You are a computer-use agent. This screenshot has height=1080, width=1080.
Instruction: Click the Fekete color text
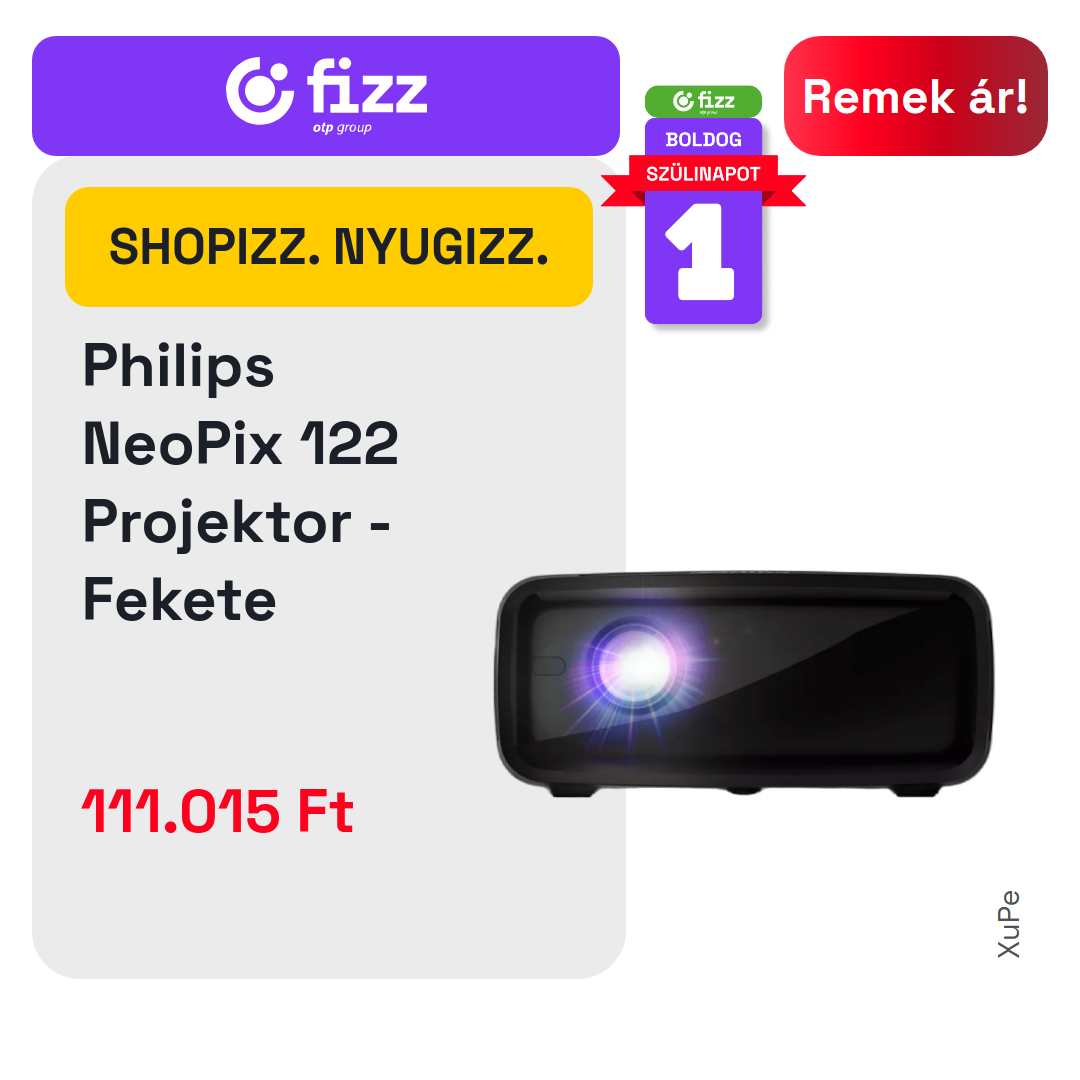pos(179,600)
